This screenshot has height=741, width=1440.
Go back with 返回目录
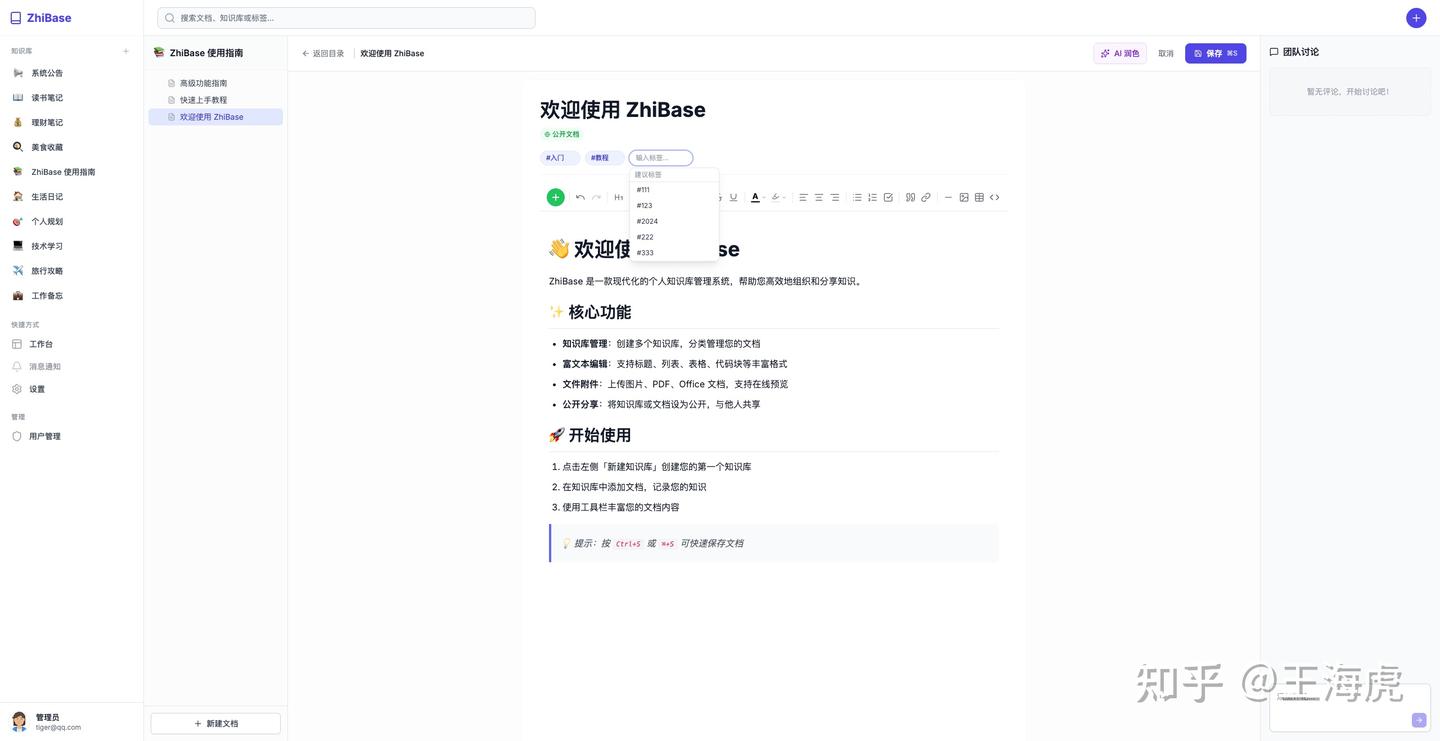point(323,54)
